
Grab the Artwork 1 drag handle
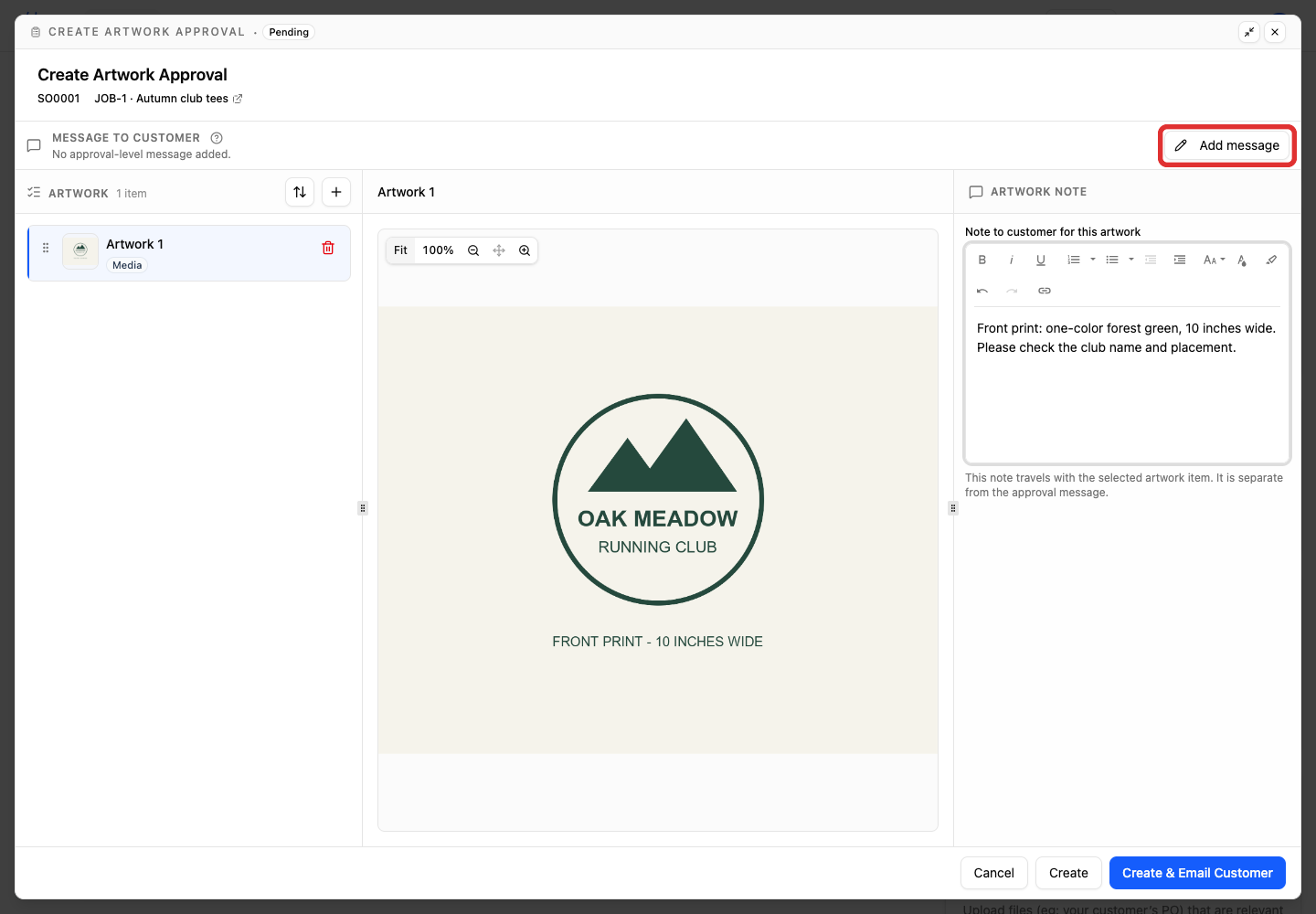46,248
